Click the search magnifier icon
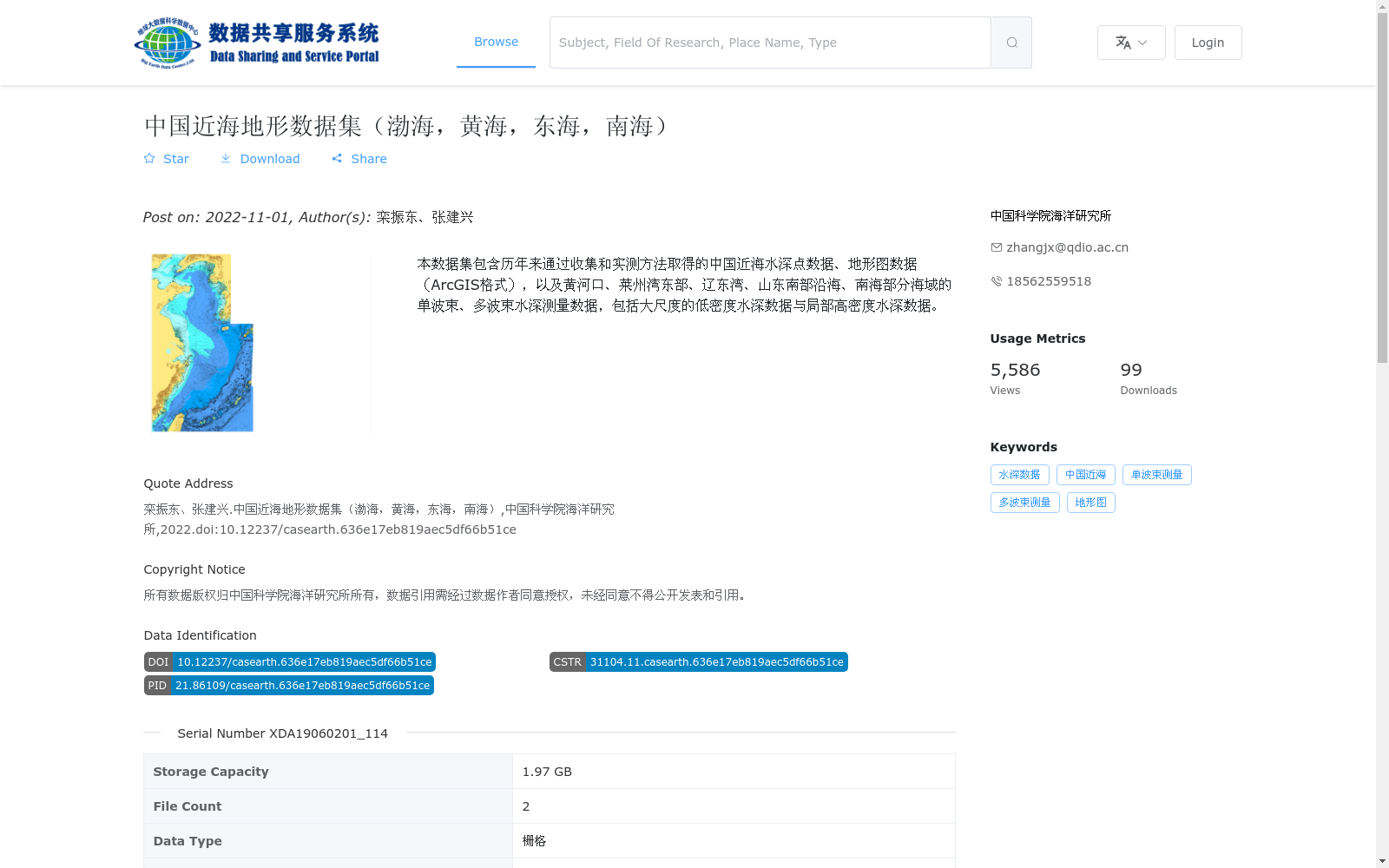1389x868 pixels. tap(1010, 42)
